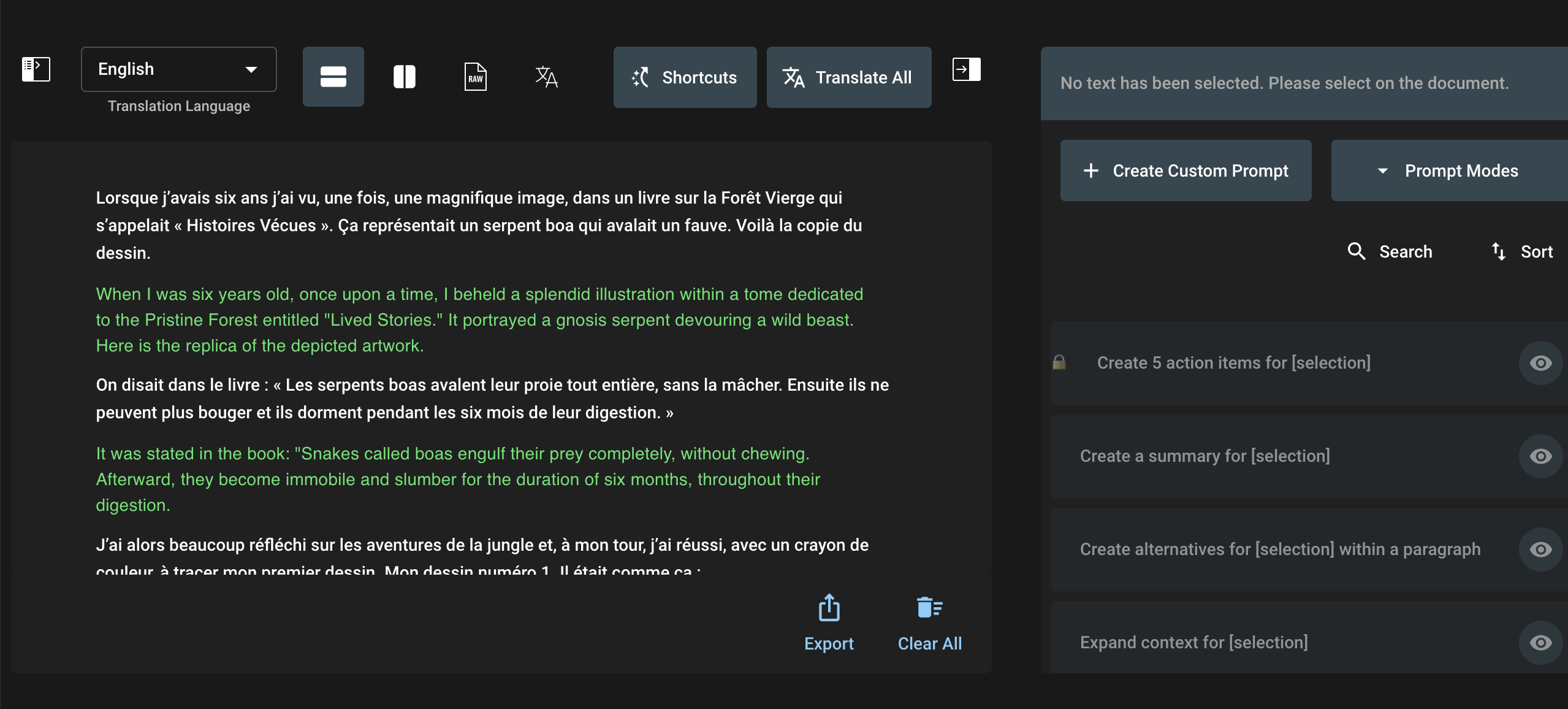Select the stacked split view layout
1568x709 pixels.
[333, 76]
